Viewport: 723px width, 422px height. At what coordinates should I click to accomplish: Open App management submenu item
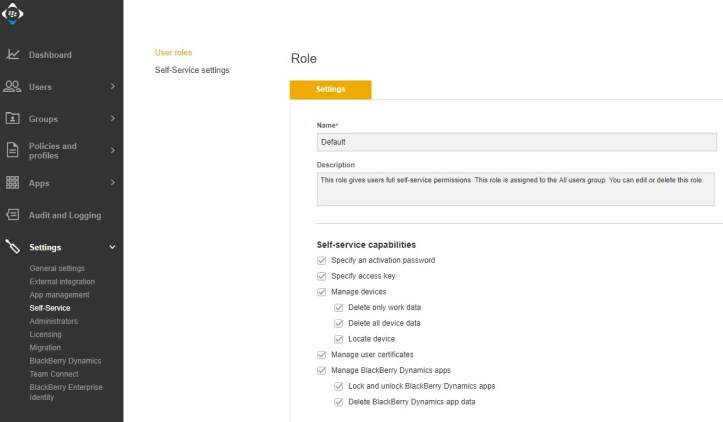tap(59, 295)
